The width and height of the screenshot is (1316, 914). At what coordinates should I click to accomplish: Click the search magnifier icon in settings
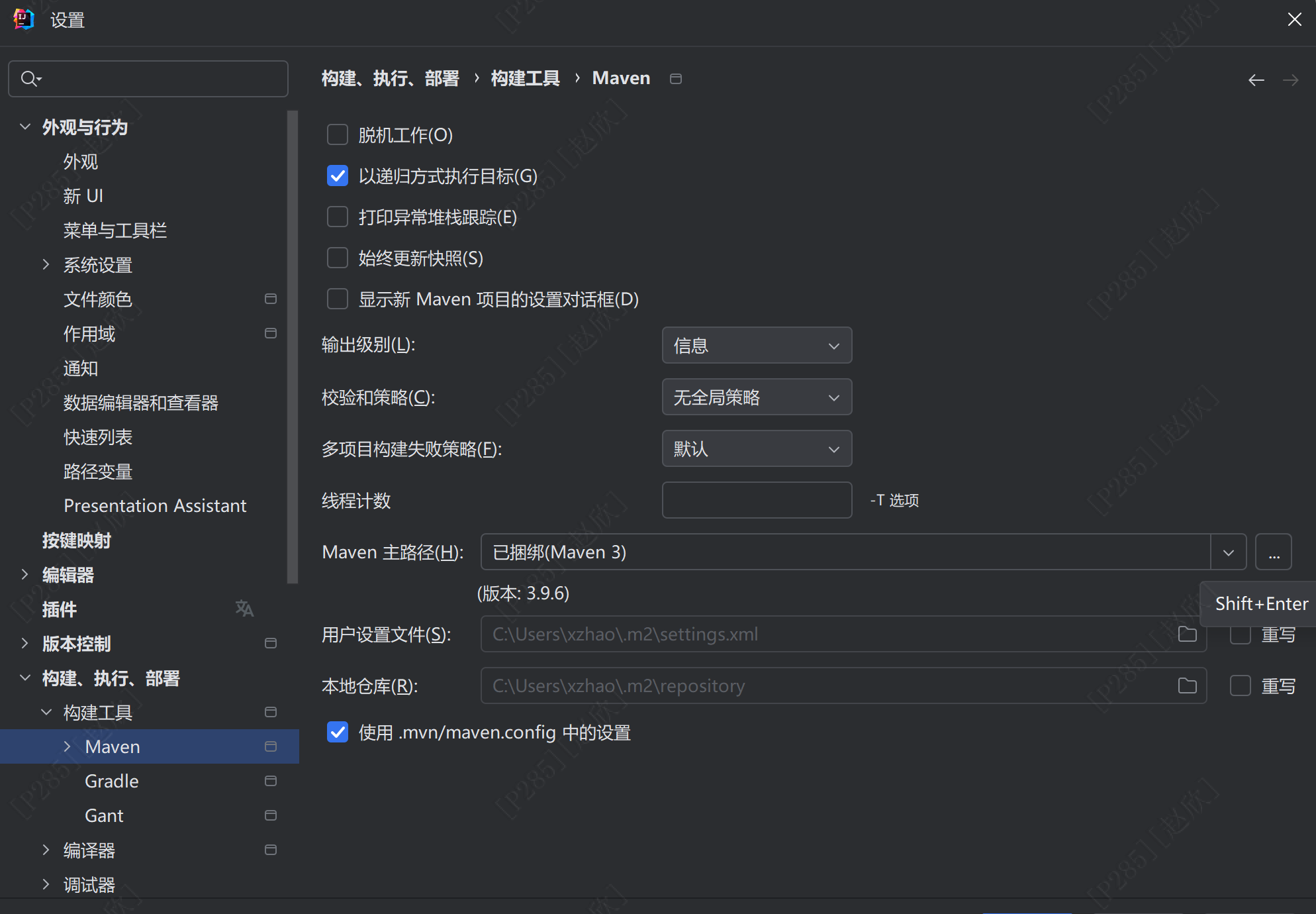[30, 79]
